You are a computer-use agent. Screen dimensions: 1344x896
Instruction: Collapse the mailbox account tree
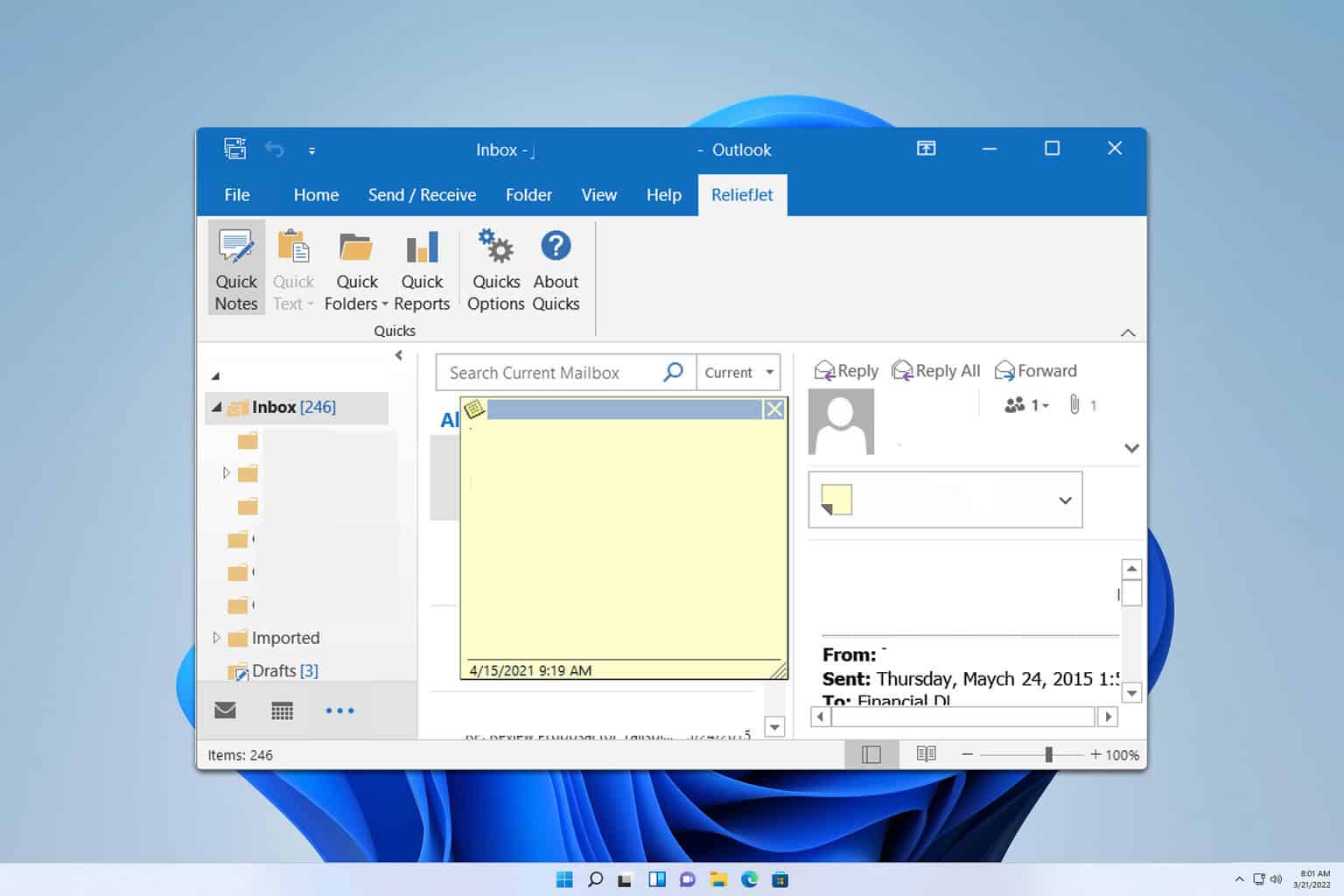coord(215,376)
